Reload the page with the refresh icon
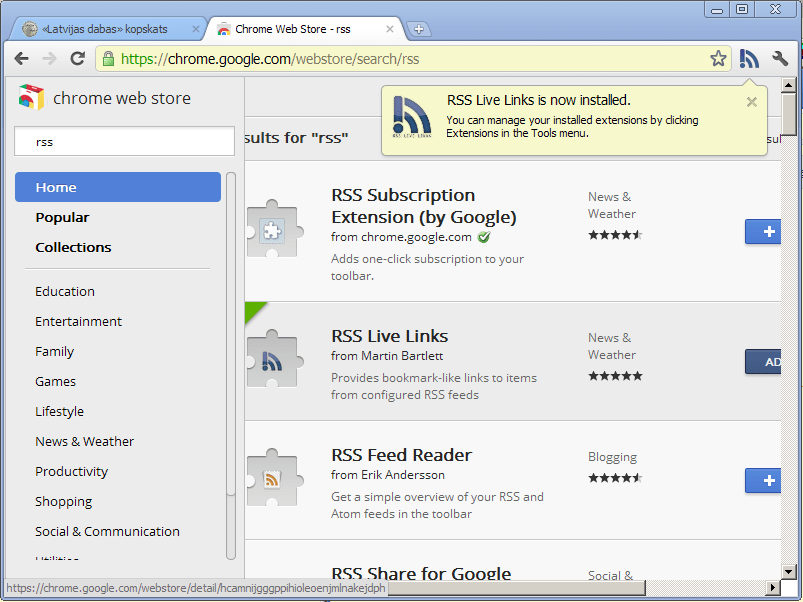This screenshot has height=602, width=803. tap(77, 58)
